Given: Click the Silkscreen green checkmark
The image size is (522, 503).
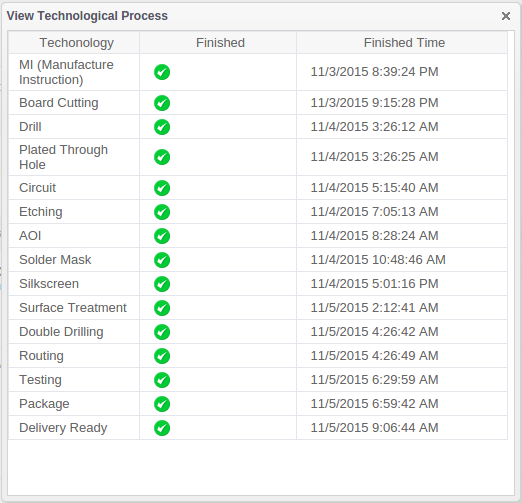Looking at the screenshot, I should tap(162, 284).
